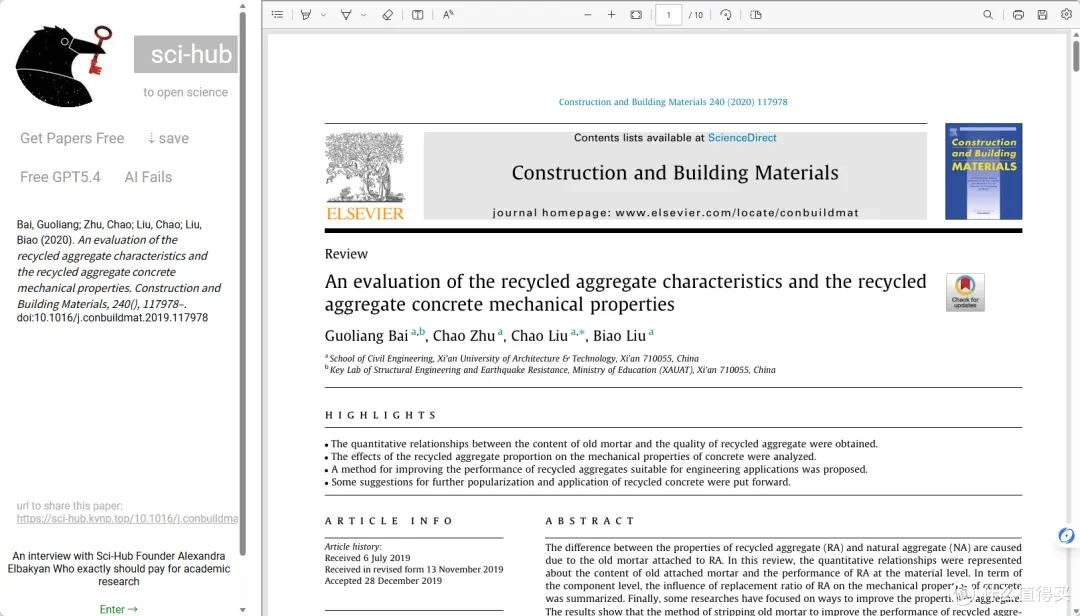The height and width of the screenshot is (616, 1080).
Task: Expand the draw pen options dropdown
Action: pos(364,14)
